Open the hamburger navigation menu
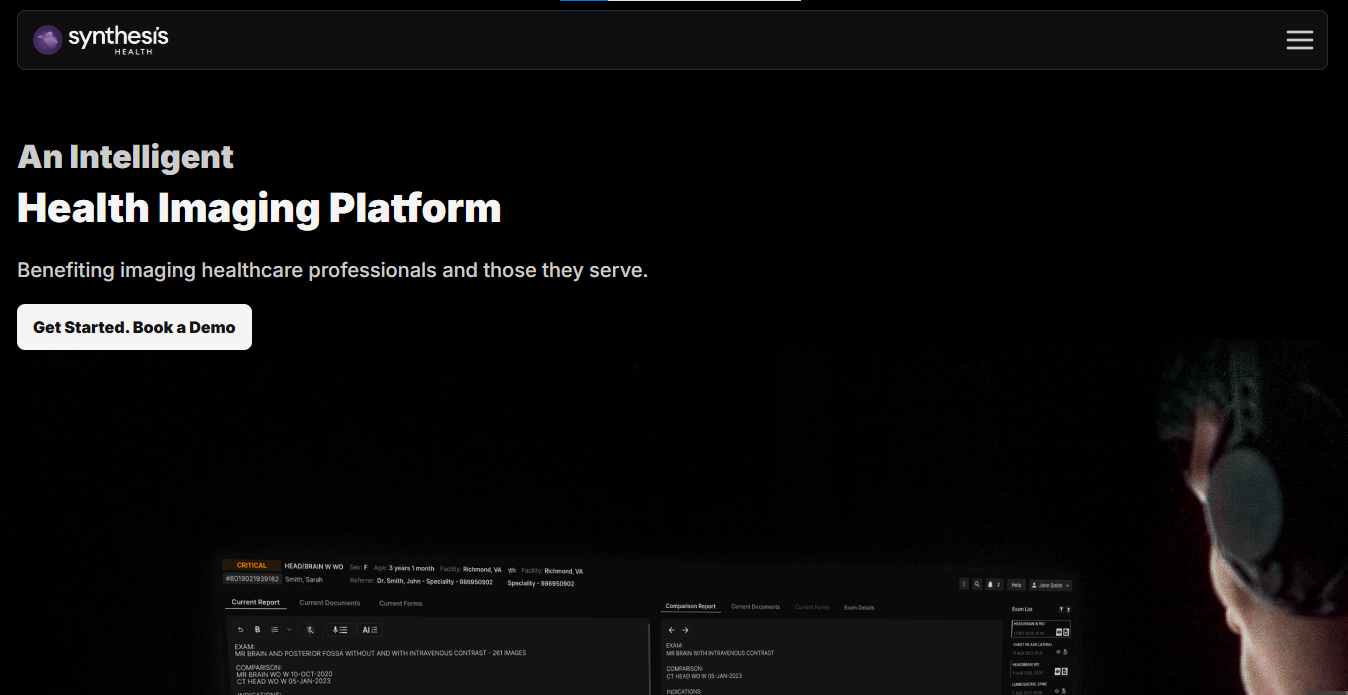 [x=1299, y=40]
